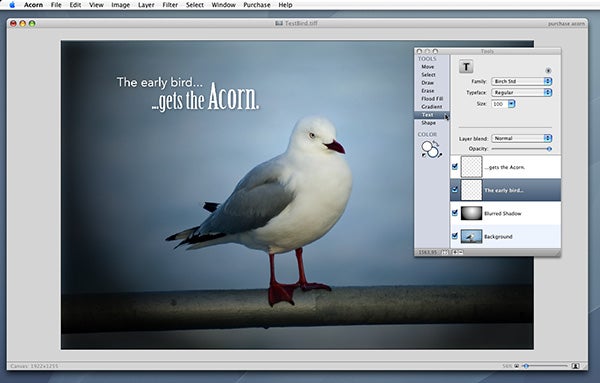Viewport: 600px width, 383px height.
Task: Click the swap colors arrows in the Color section
Action: click(x=436, y=143)
